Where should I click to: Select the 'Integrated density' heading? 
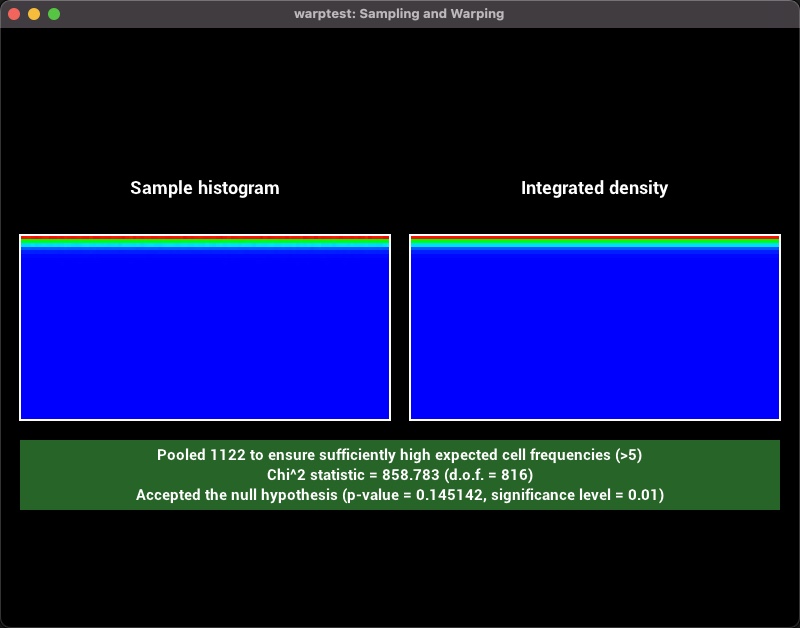coord(594,188)
